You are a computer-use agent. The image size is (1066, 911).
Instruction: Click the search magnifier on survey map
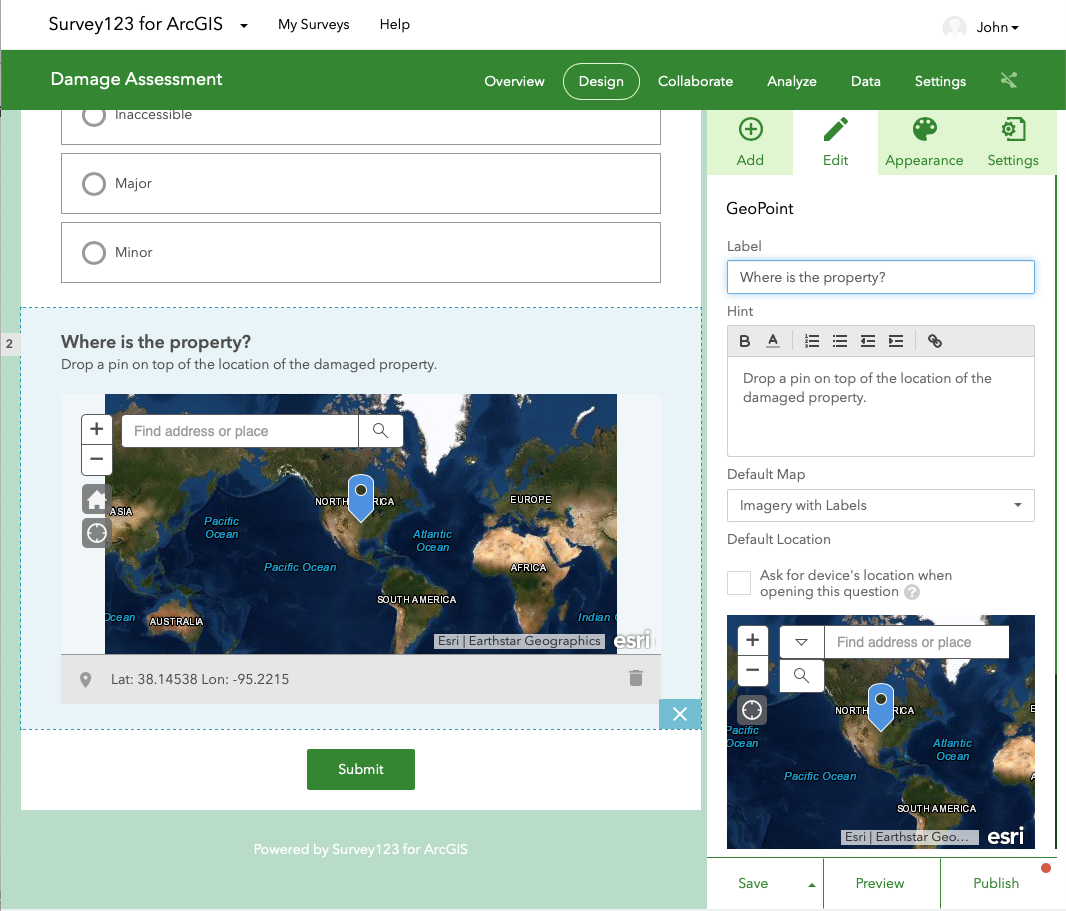pos(380,431)
